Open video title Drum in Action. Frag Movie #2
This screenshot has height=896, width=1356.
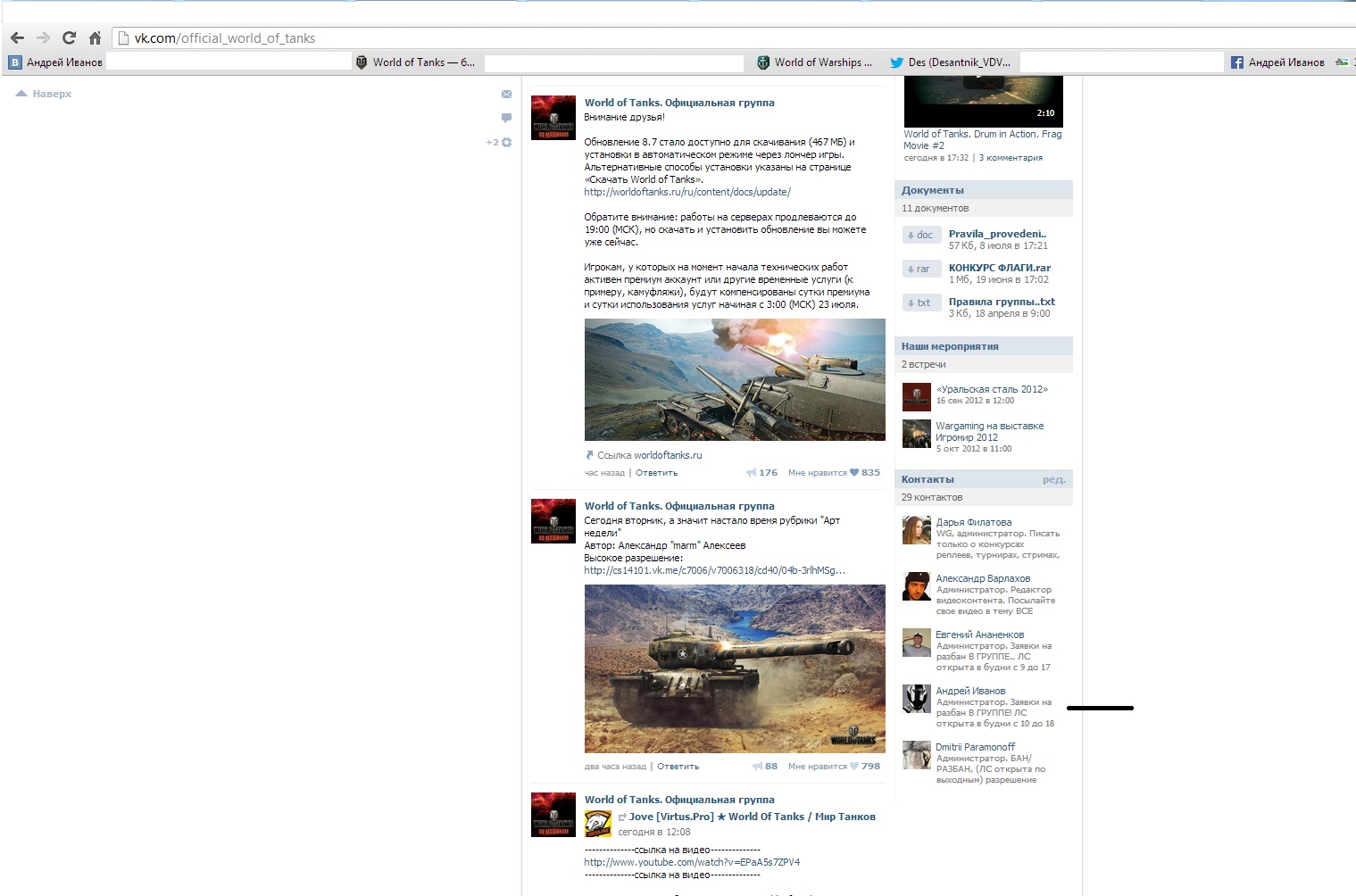pyautogui.click(x=983, y=140)
